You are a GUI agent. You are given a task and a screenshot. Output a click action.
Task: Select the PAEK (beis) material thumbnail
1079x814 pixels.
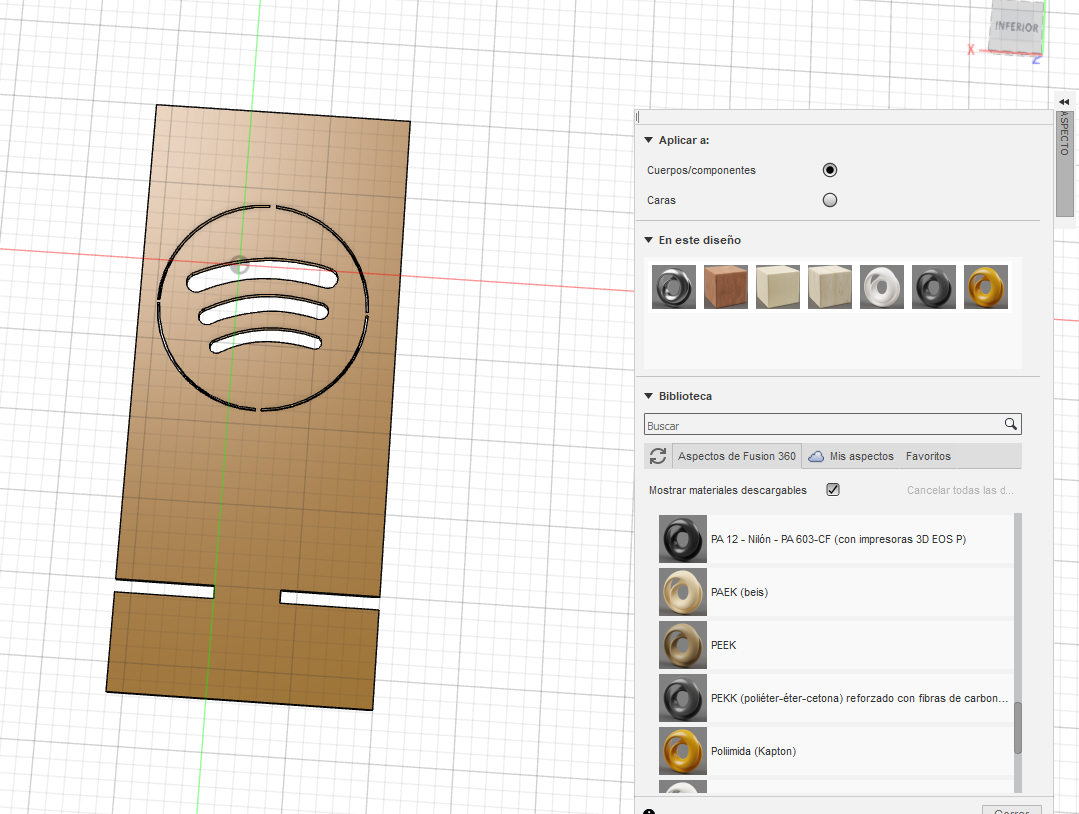tap(683, 592)
